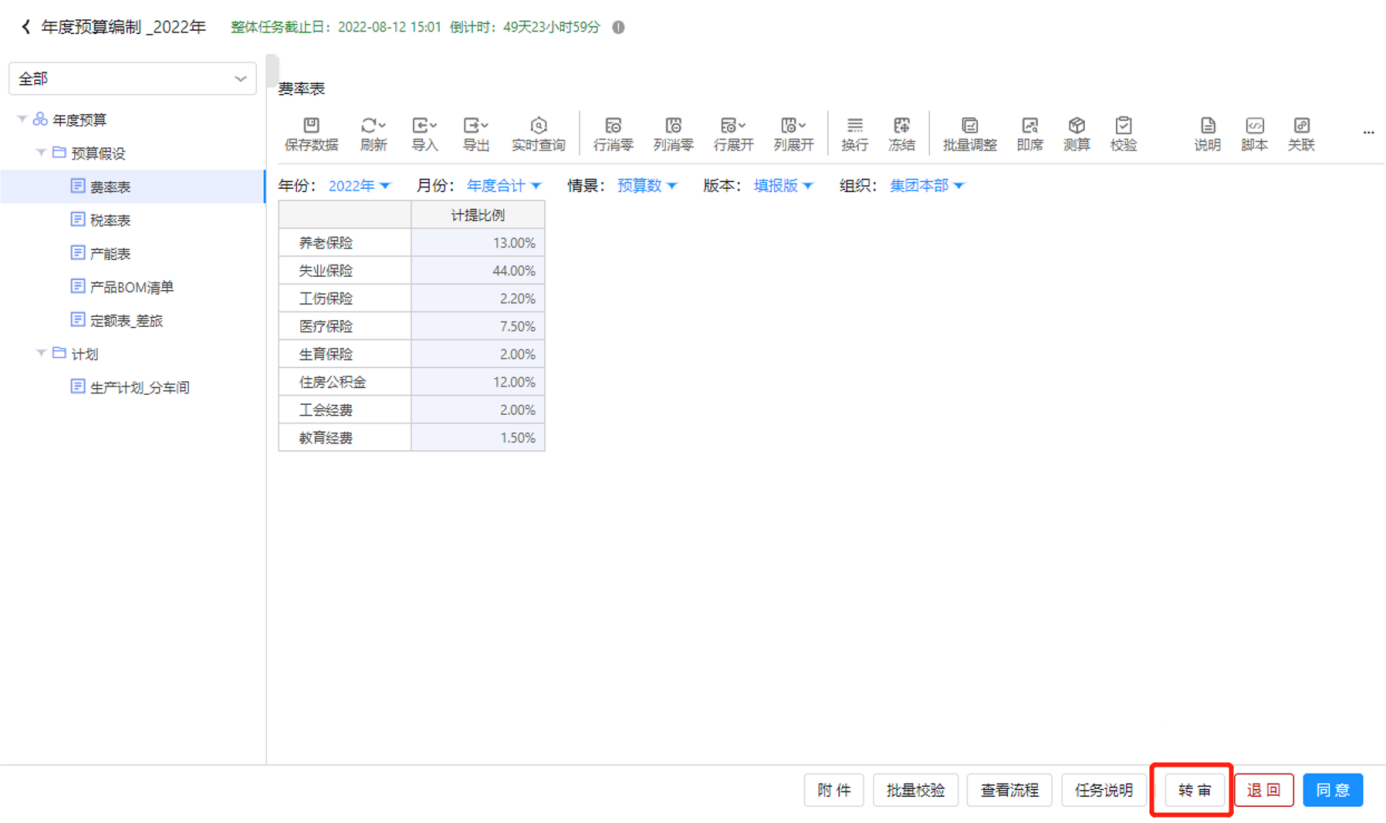Open the 版本 填报版 dropdown
This screenshot has width=1386, height=823.
tap(783, 186)
